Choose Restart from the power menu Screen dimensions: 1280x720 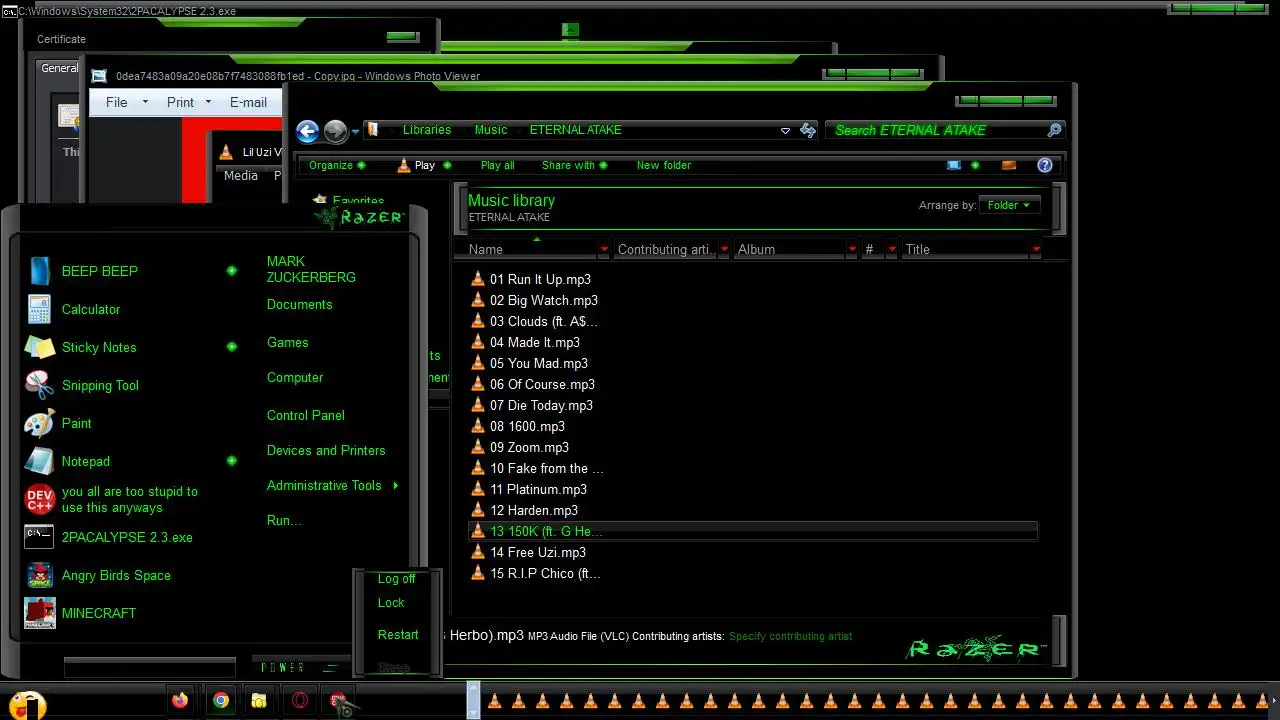[x=398, y=635]
